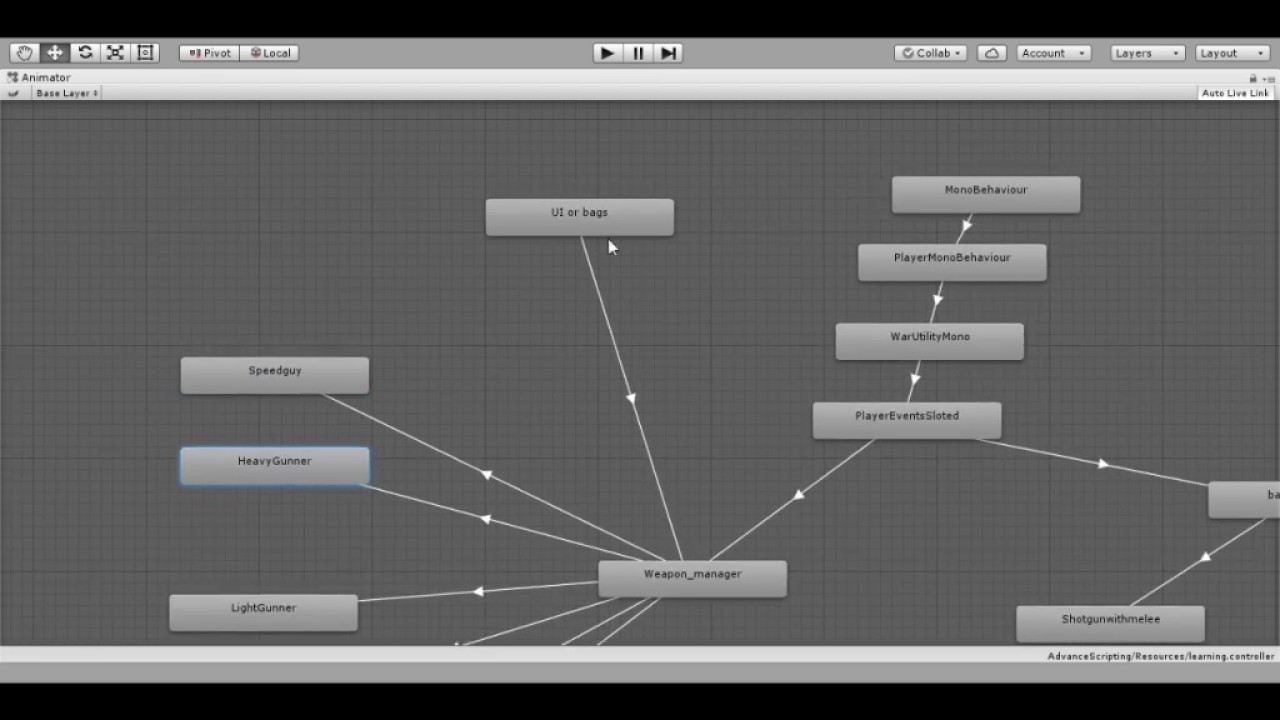This screenshot has height=720, width=1280.
Task: Select the Weapon_manager state node
Action: pos(692,578)
